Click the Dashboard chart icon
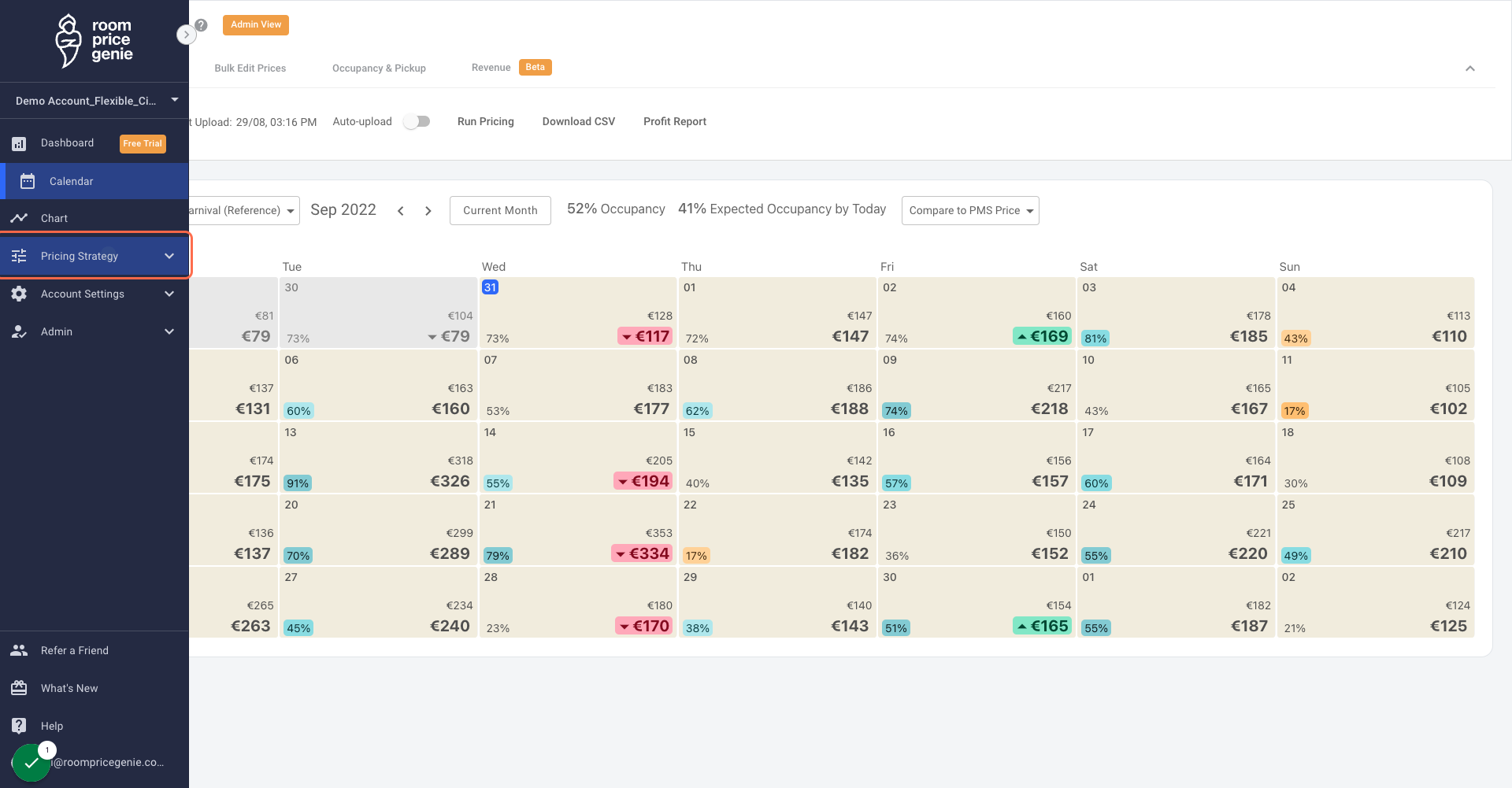Image resolution: width=1512 pixels, height=788 pixels. coord(19,143)
